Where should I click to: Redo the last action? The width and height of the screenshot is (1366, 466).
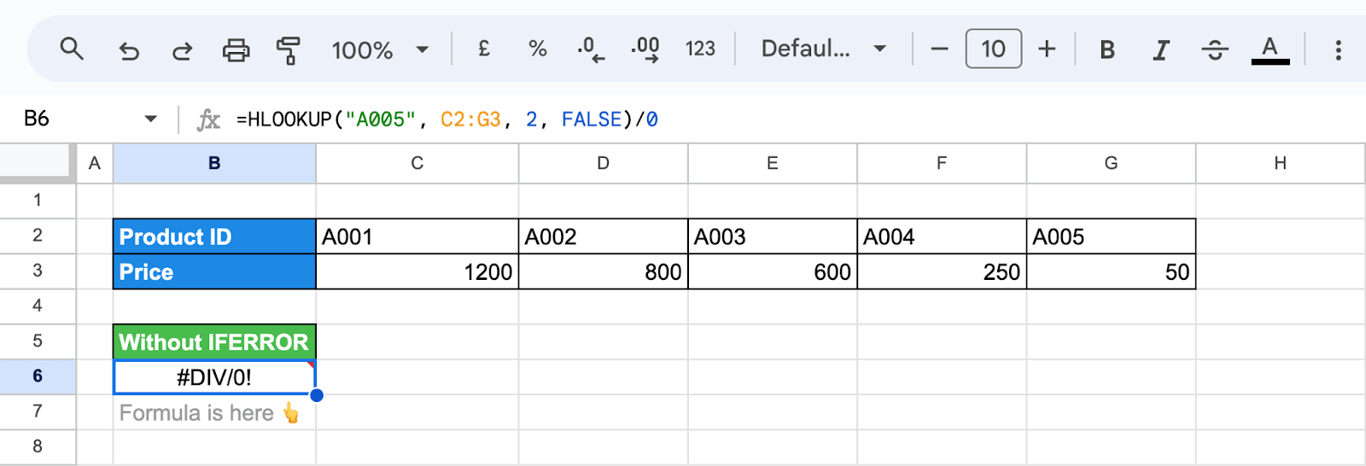(182, 49)
